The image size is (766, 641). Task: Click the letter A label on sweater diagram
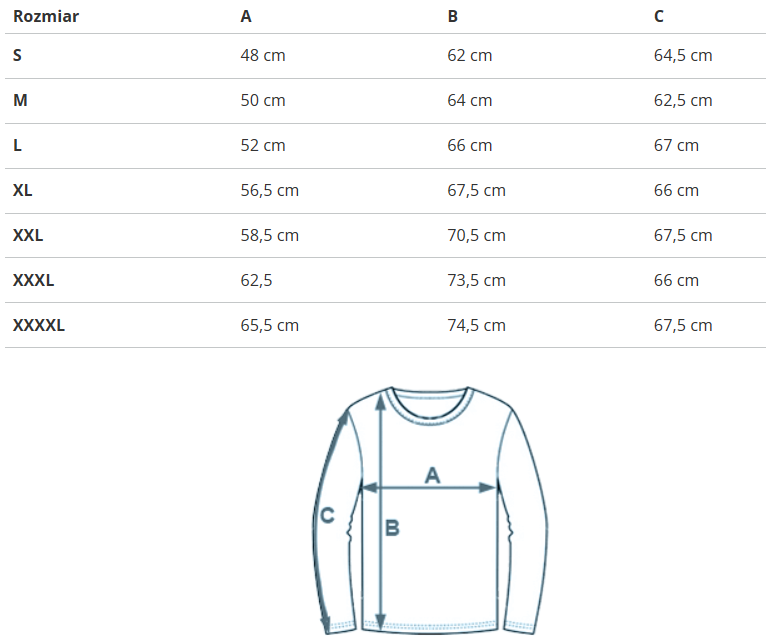click(x=433, y=474)
